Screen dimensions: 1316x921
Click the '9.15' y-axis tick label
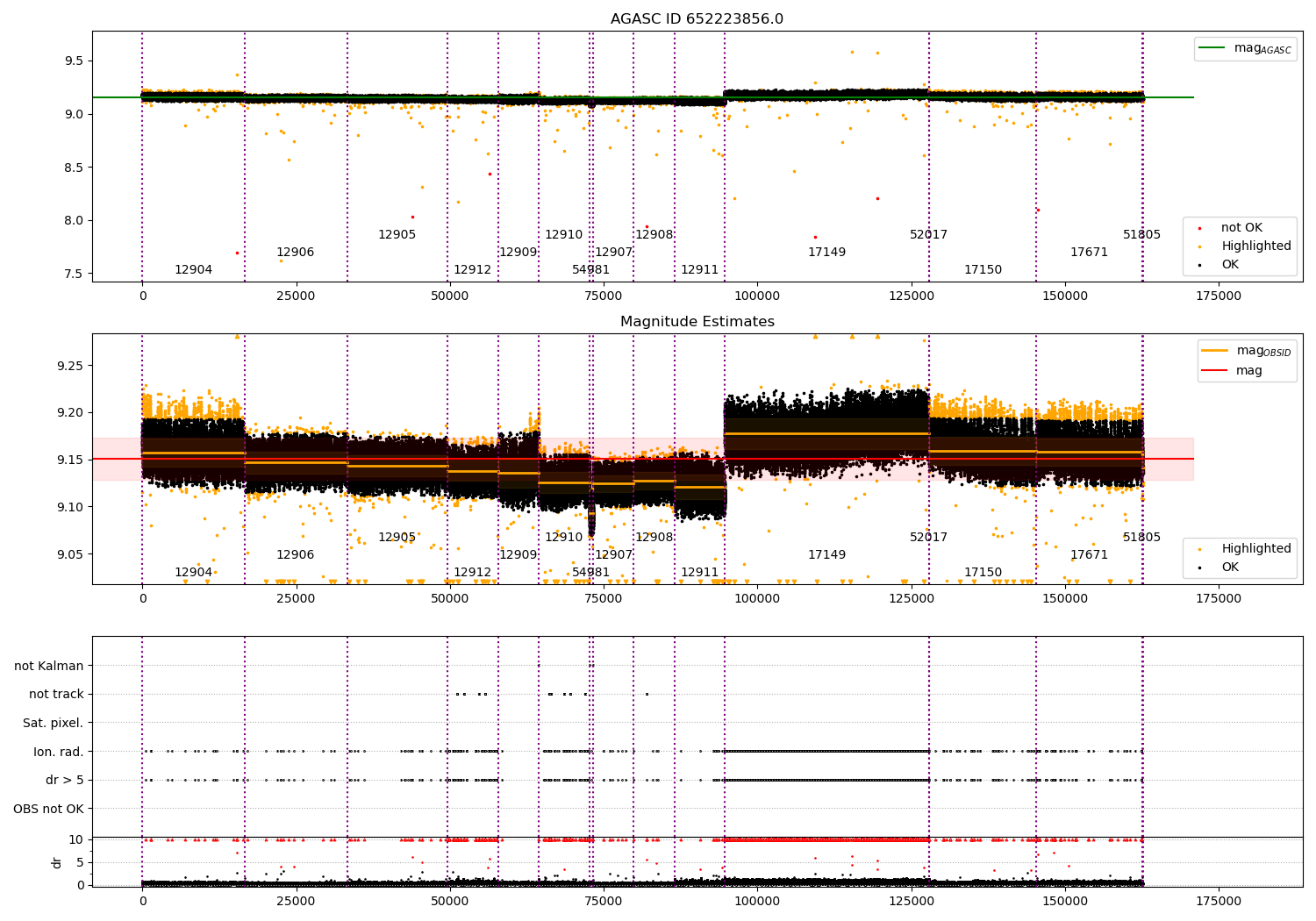70,460
